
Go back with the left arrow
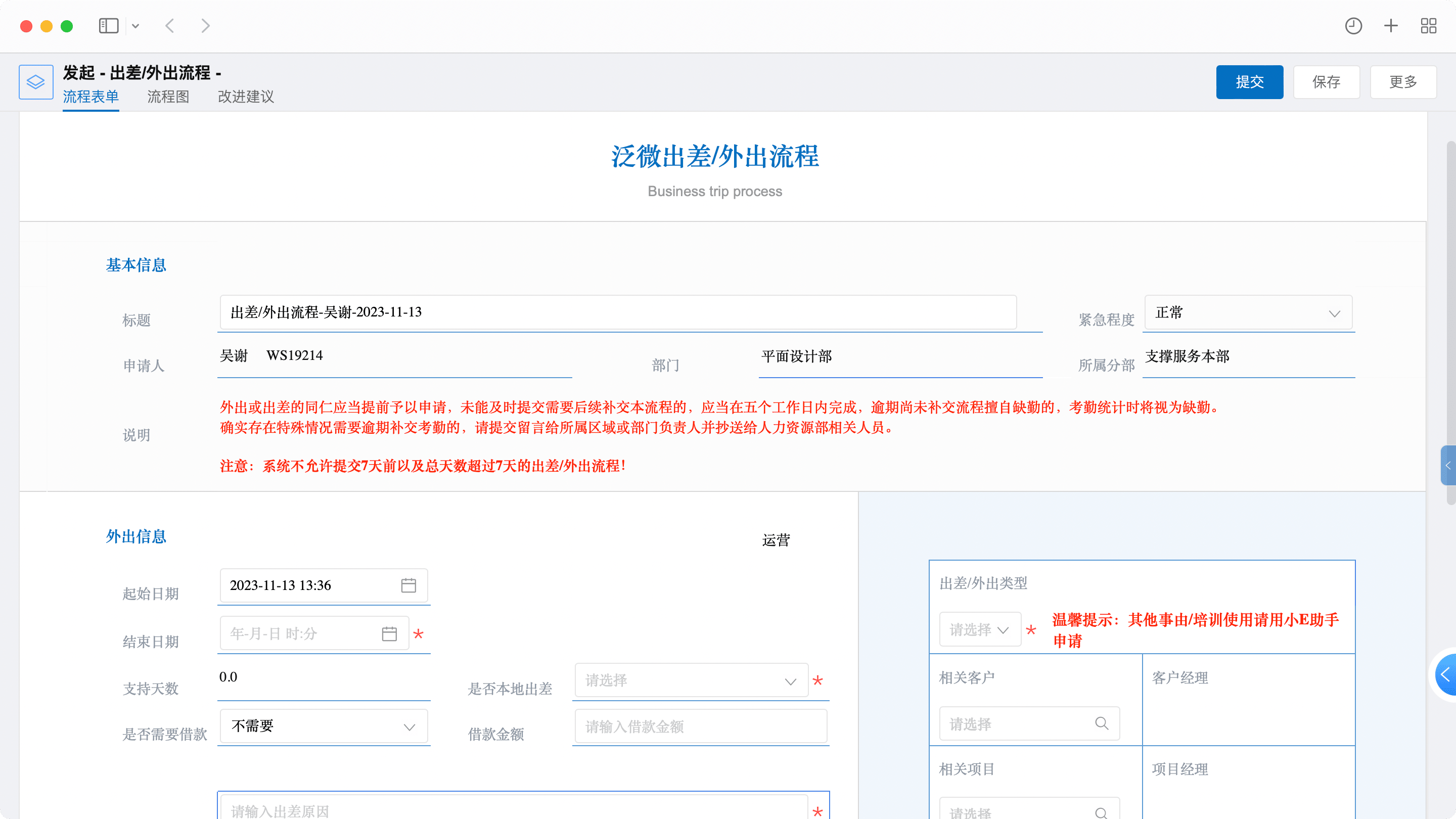(x=169, y=26)
